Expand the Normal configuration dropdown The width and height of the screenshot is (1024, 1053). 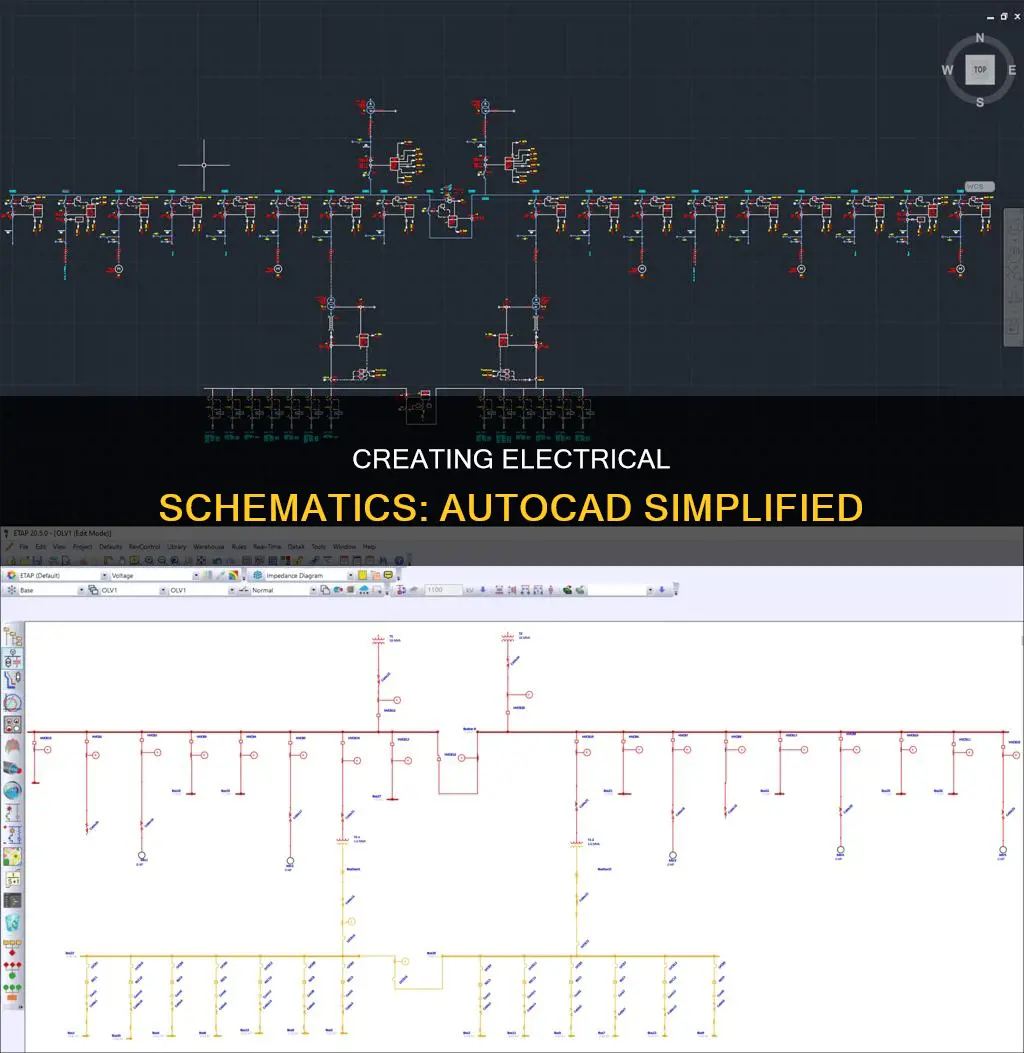[x=313, y=590]
